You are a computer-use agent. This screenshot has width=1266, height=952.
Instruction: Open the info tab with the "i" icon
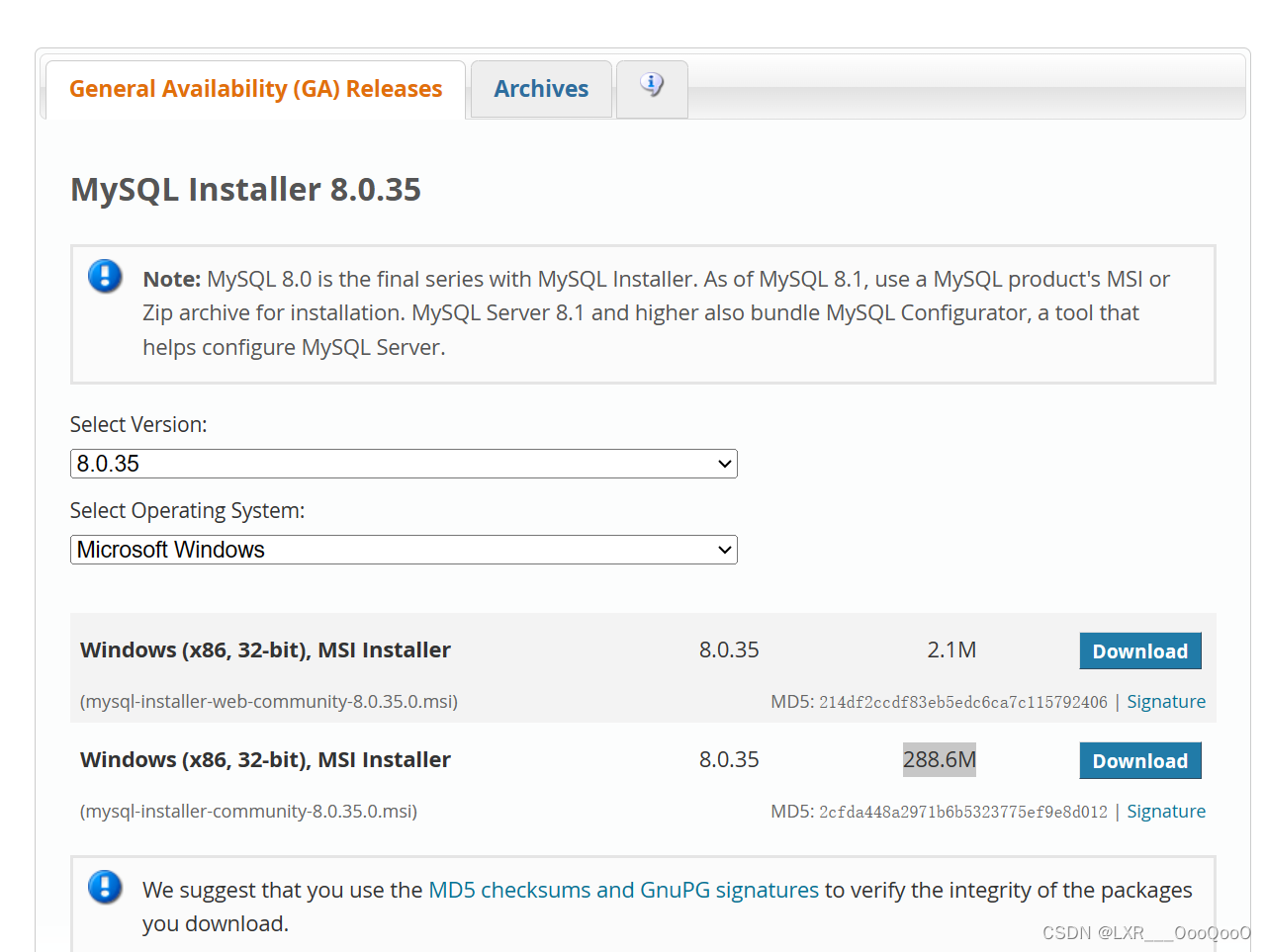tap(652, 88)
